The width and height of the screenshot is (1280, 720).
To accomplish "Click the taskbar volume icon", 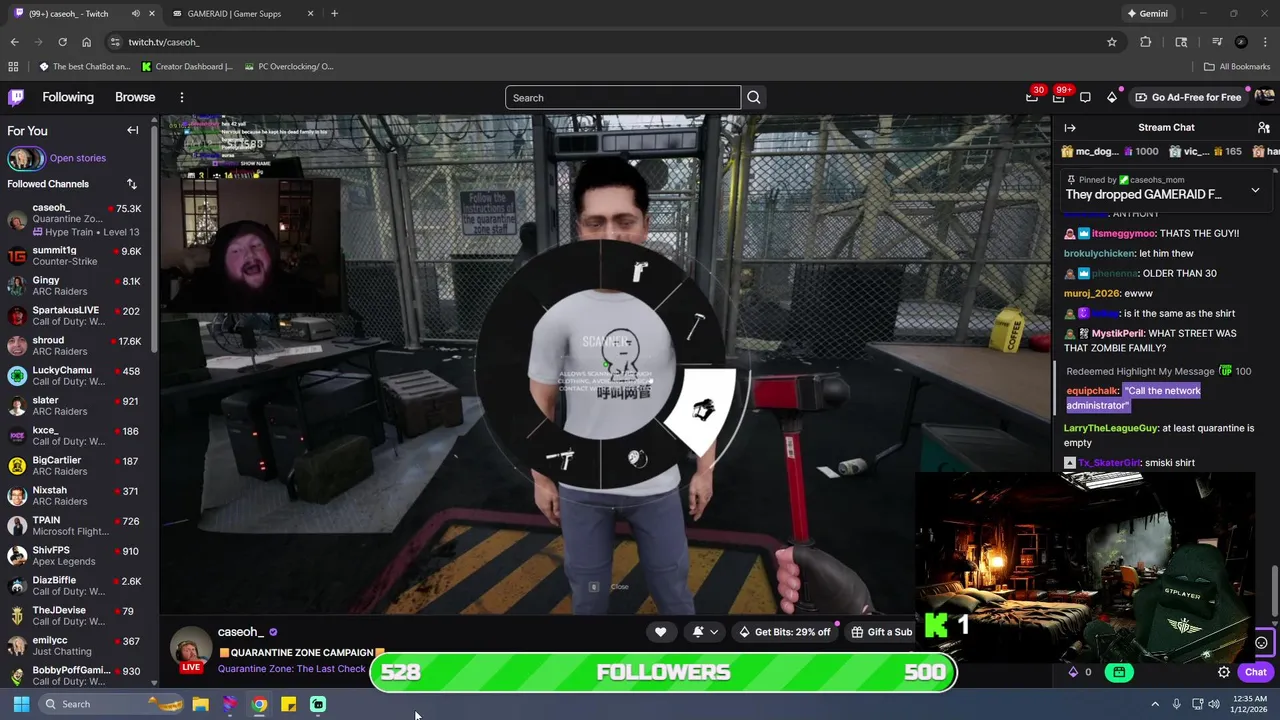I will point(1214,704).
